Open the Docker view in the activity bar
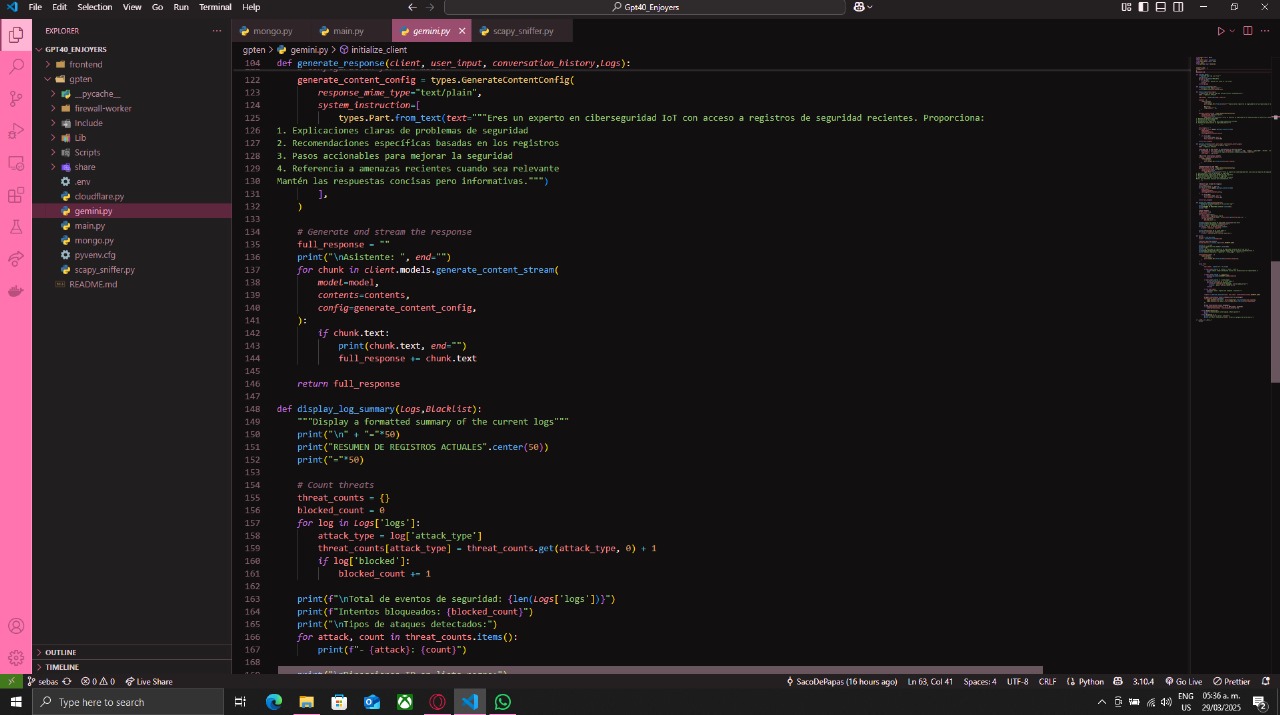Image resolution: width=1280 pixels, height=715 pixels. [16, 291]
